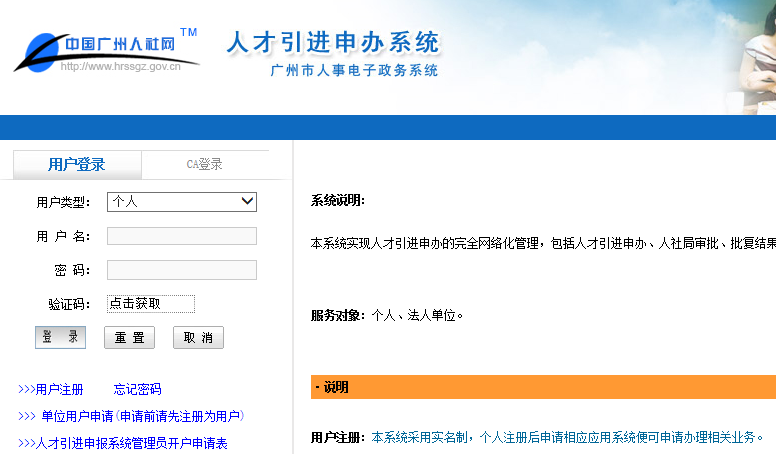Screen dimensions: 776x454
Task: Open the 用户注册 link
Action: 59,389
